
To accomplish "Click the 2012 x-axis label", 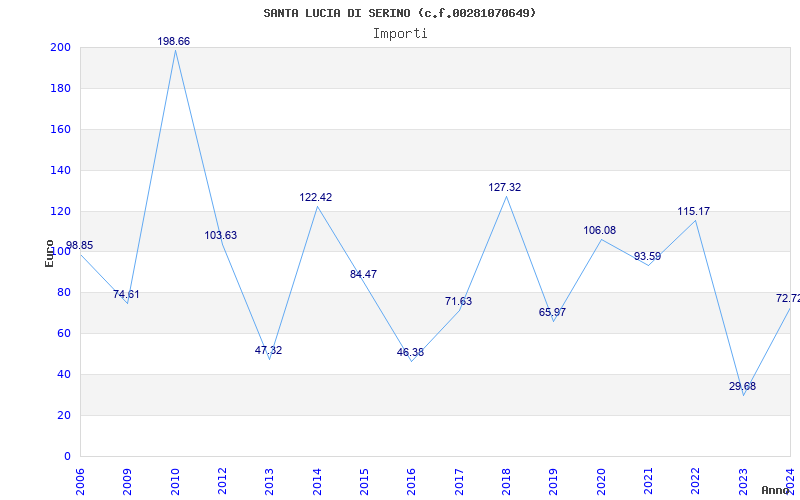I will 222,482.
